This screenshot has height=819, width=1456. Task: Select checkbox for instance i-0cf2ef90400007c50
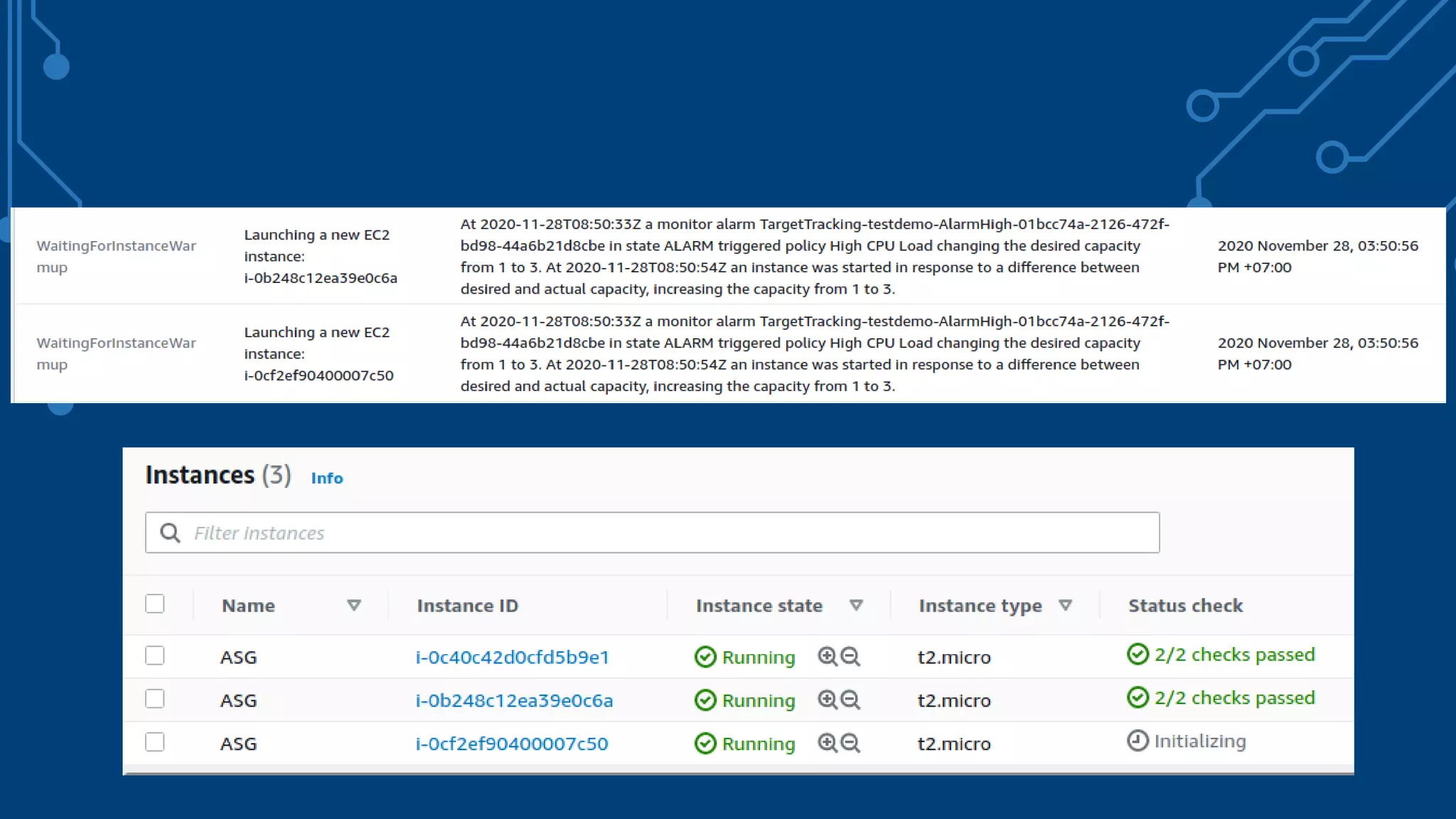point(154,742)
